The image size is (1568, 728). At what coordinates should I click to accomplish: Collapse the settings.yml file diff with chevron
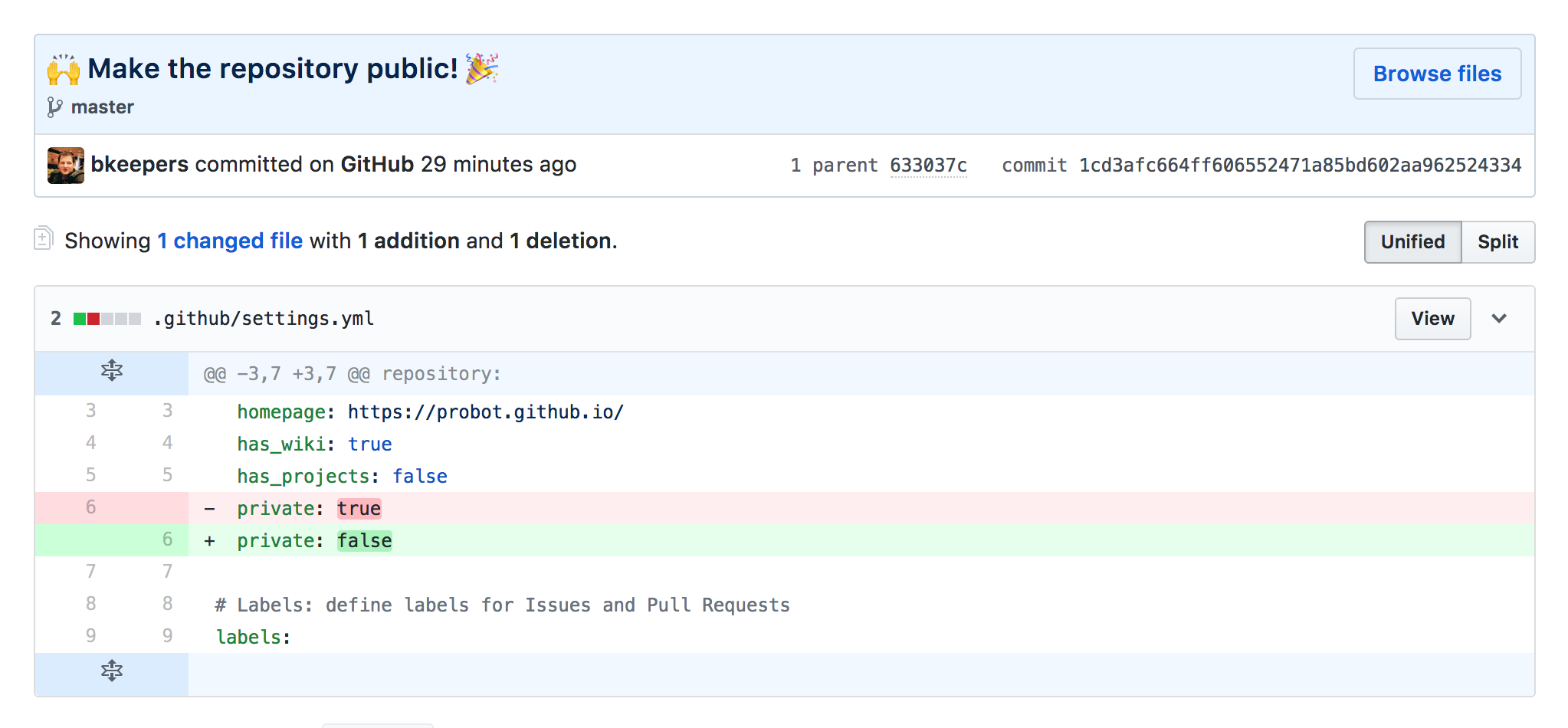coord(1499,319)
